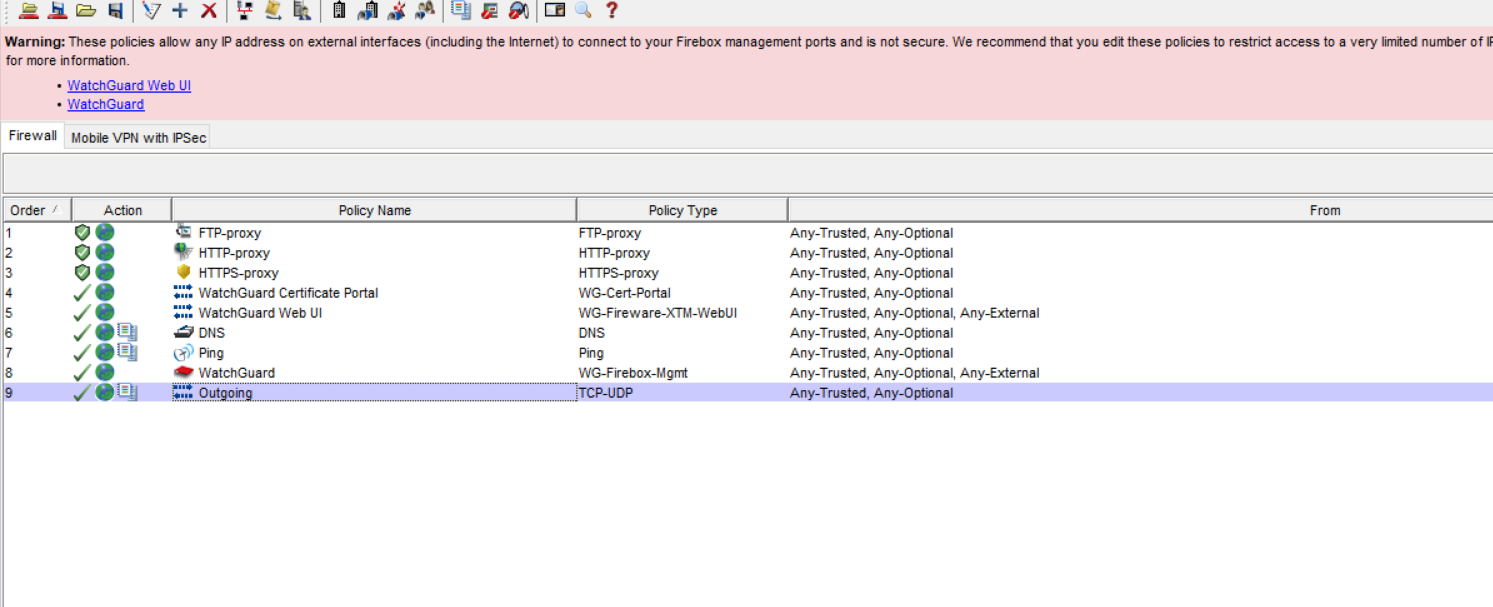
Task: Save configuration with the blue floppy disk icon
Action: click(115, 10)
